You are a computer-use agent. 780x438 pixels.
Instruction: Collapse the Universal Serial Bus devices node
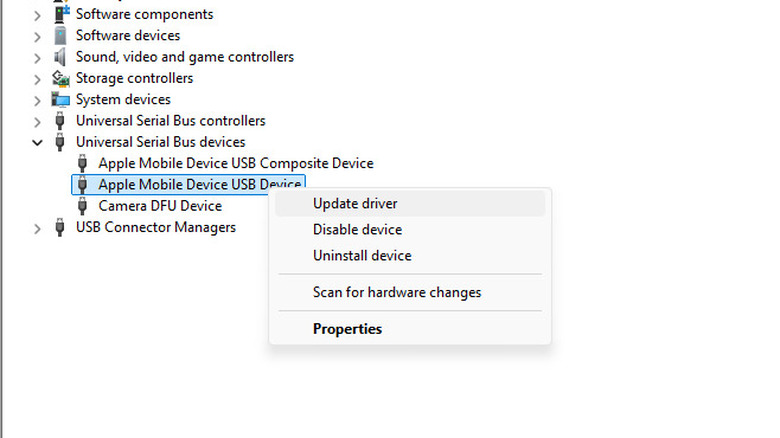pyautogui.click(x=38, y=142)
